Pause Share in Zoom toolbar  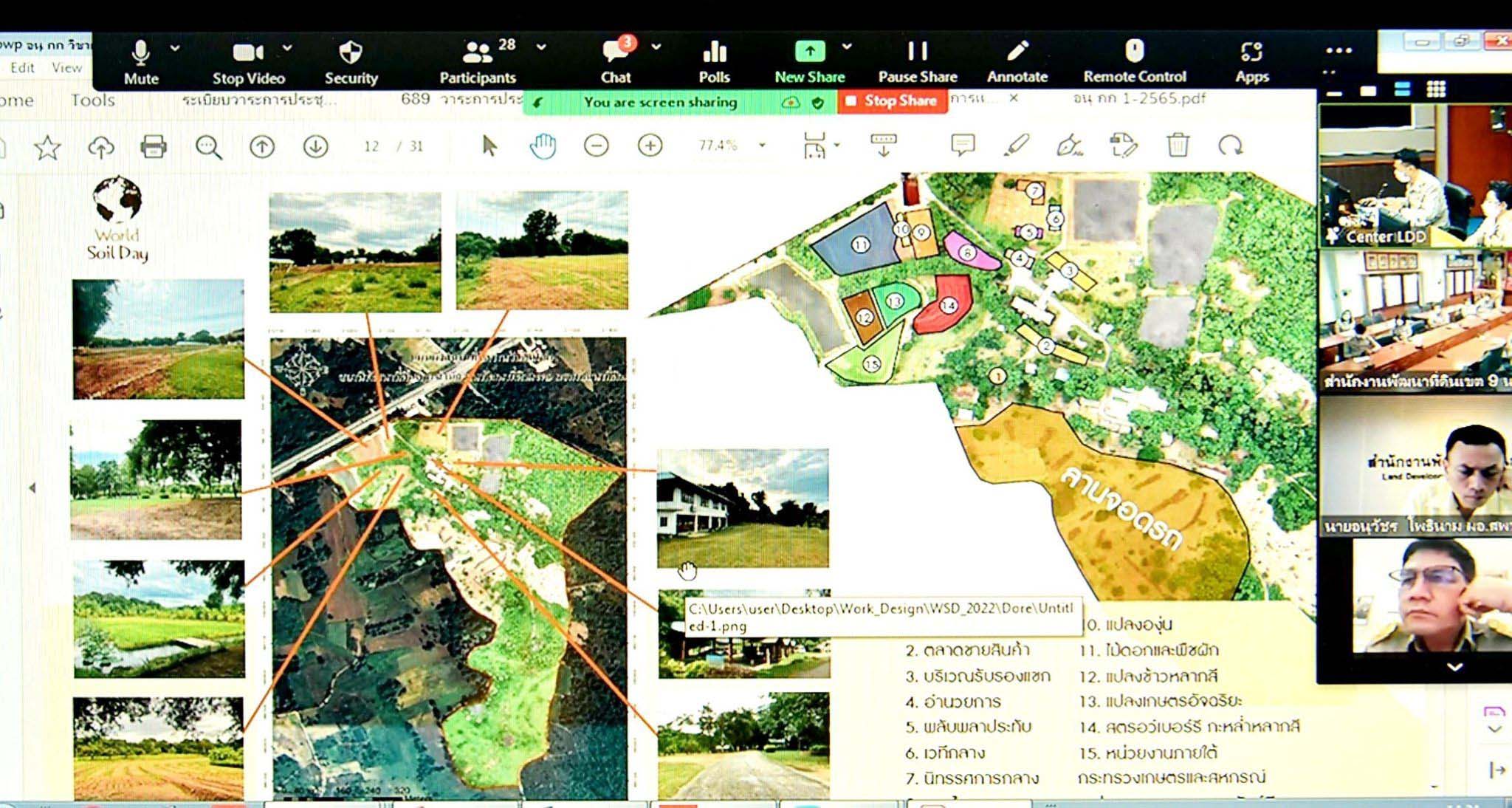coord(918,62)
